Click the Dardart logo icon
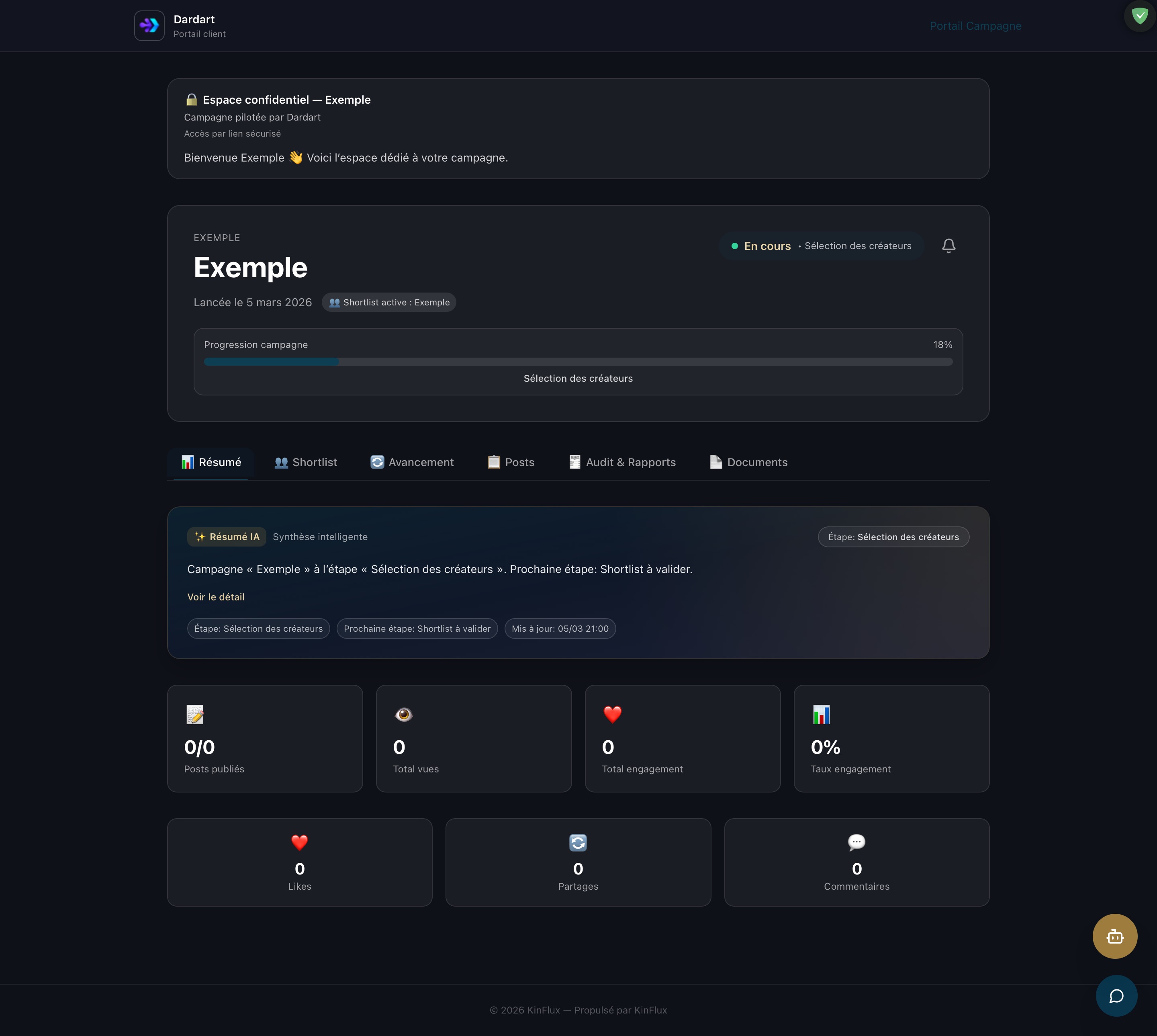This screenshot has width=1157, height=1036. 149,26
